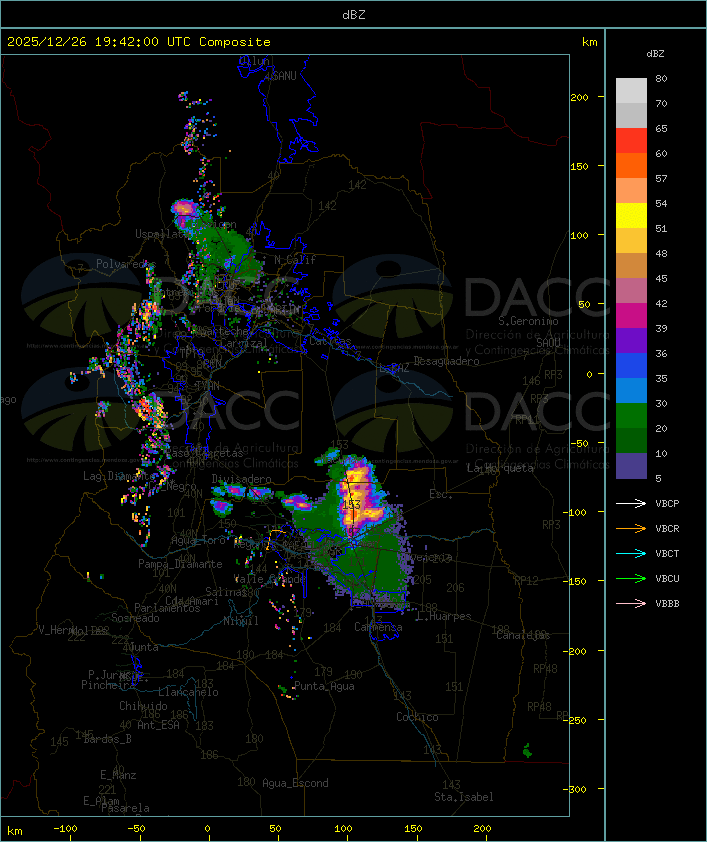Click the orange VBCR arrow icon

tap(631, 528)
